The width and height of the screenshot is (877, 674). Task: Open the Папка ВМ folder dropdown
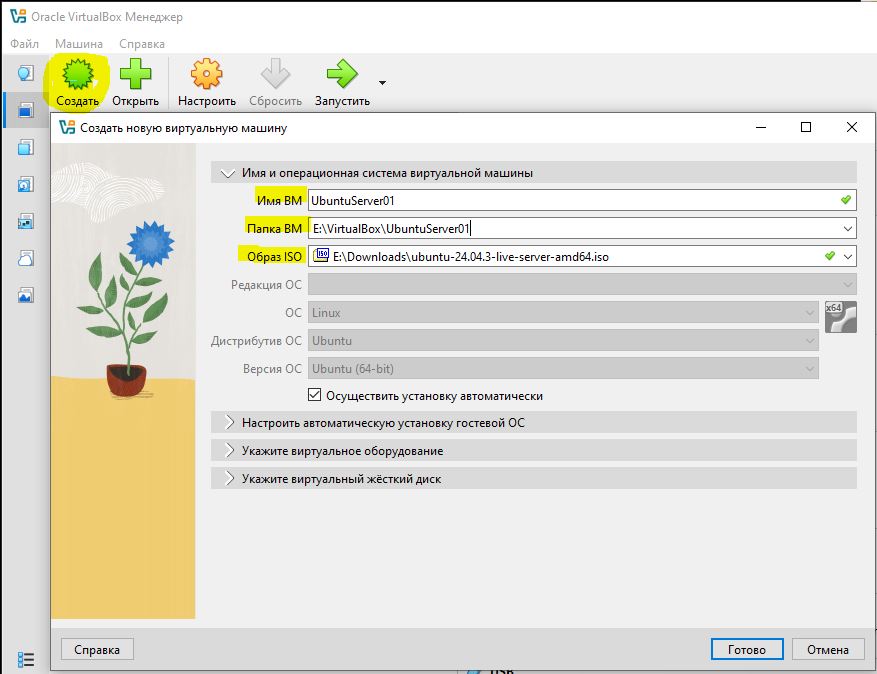(848, 229)
